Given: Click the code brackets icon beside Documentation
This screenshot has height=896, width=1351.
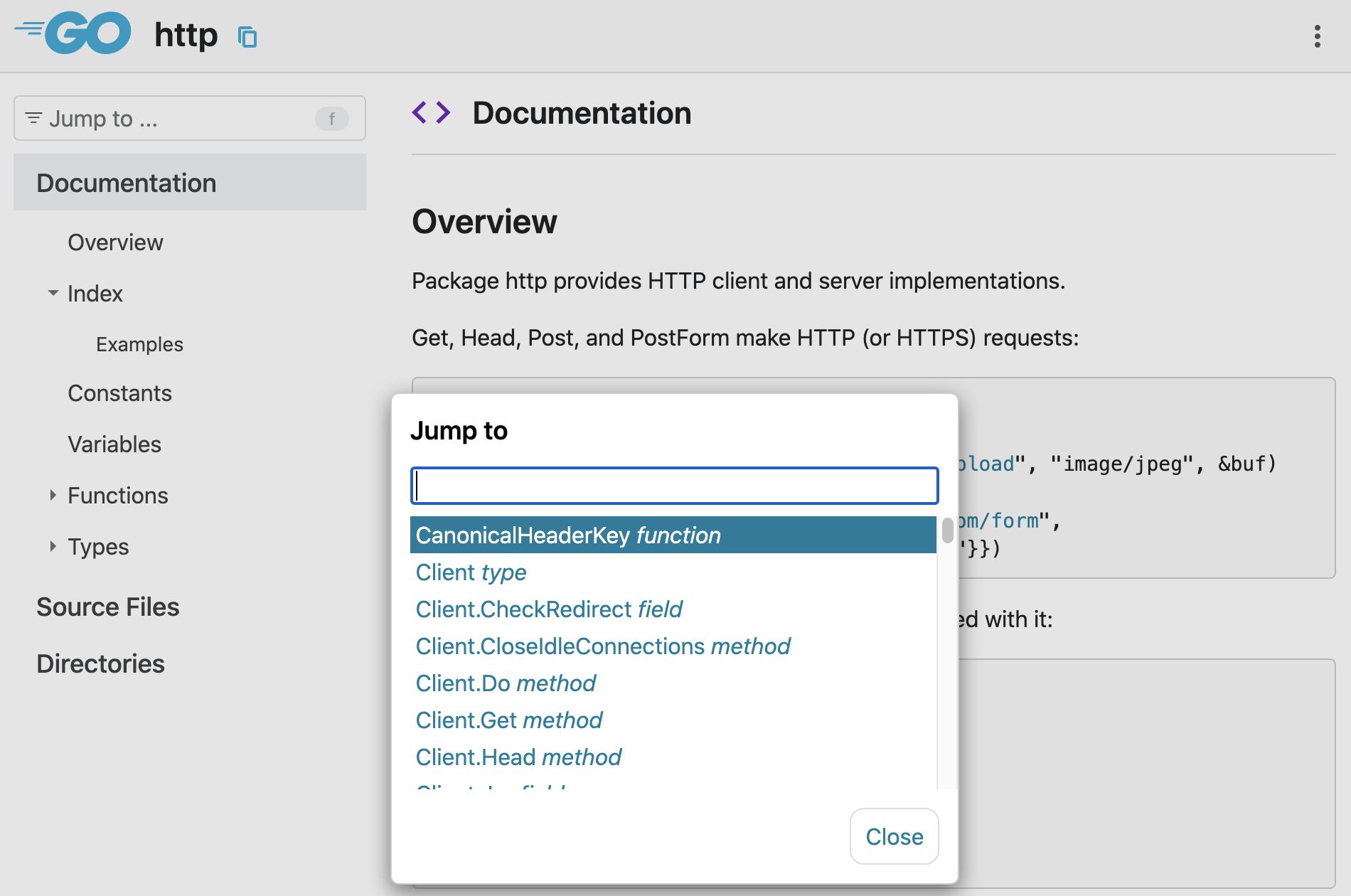Looking at the screenshot, I should [x=430, y=112].
